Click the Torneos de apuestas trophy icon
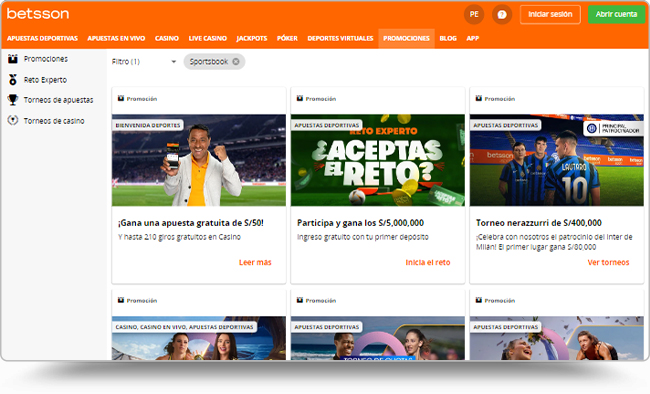 click(13, 100)
